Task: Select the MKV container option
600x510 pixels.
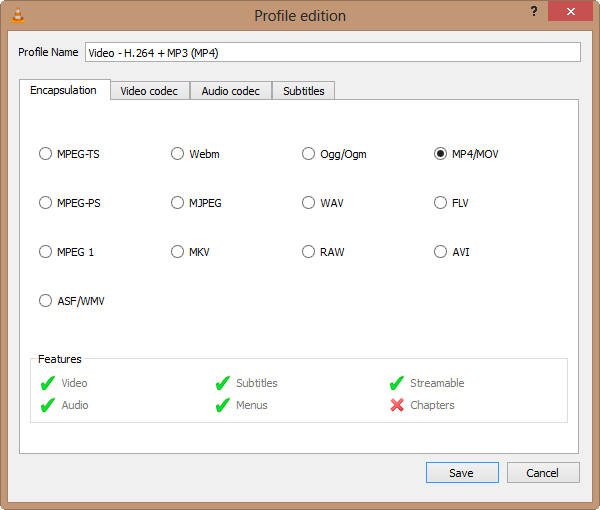Action: (x=177, y=252)
